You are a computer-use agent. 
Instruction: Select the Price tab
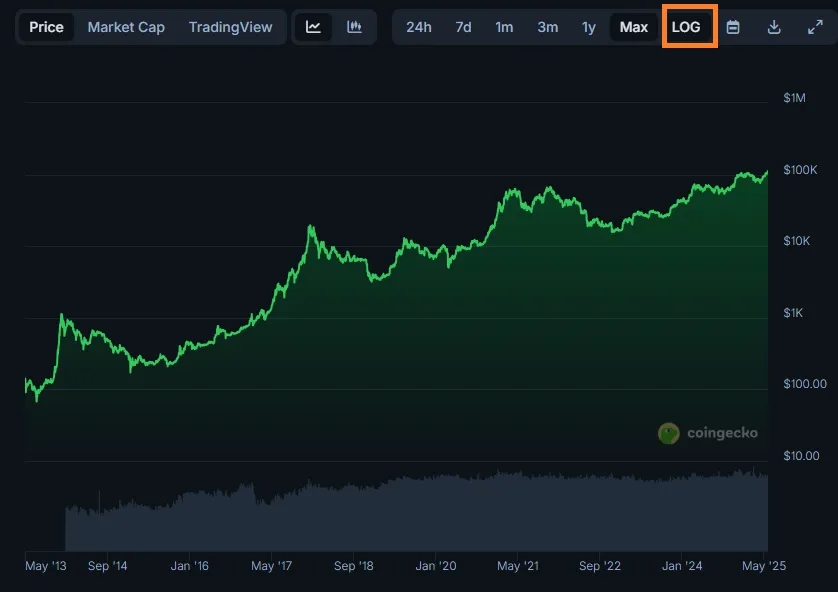(46, 27)
